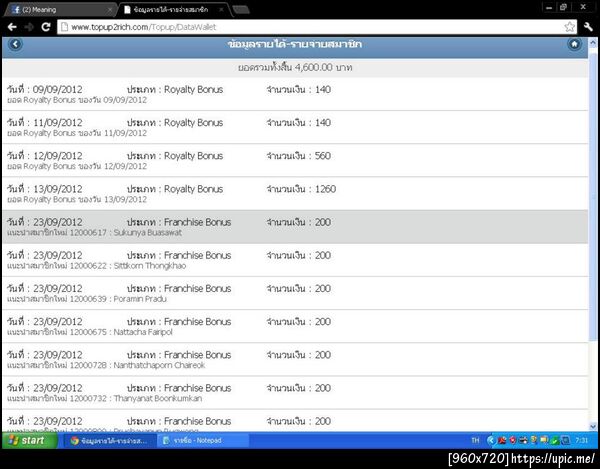The image size is (600, 469).
Task: Open the Windows start button
Action: [x=30, y=440]
